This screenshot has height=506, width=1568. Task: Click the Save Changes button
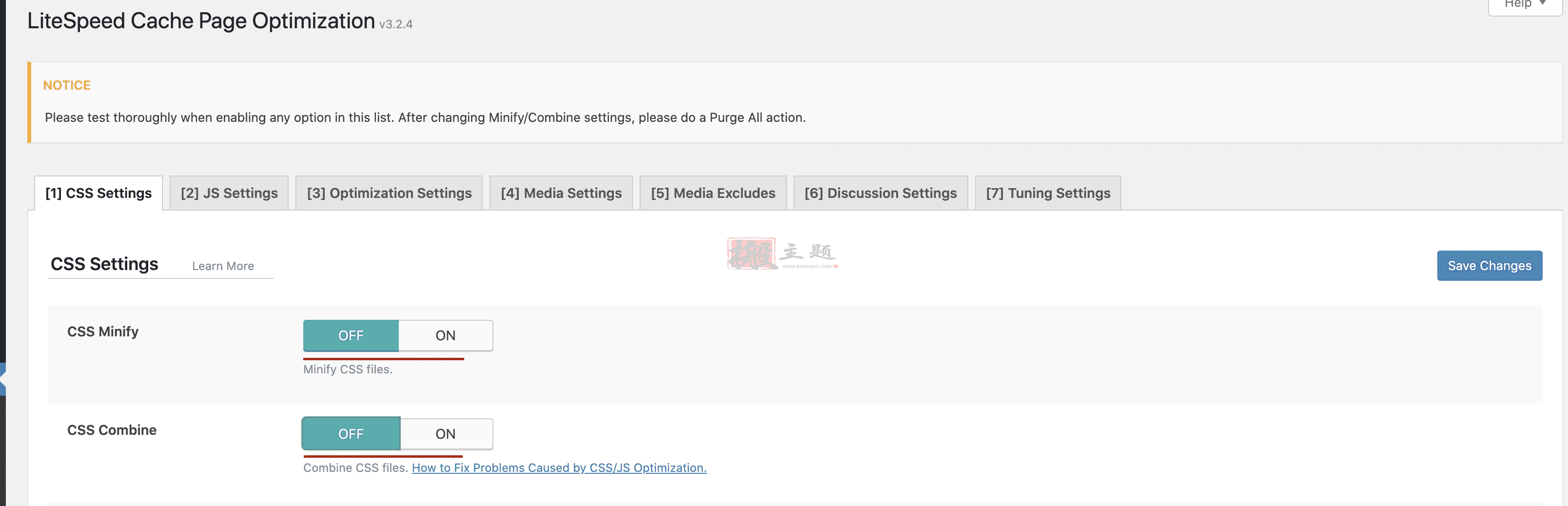click(x=1490, y=266)
